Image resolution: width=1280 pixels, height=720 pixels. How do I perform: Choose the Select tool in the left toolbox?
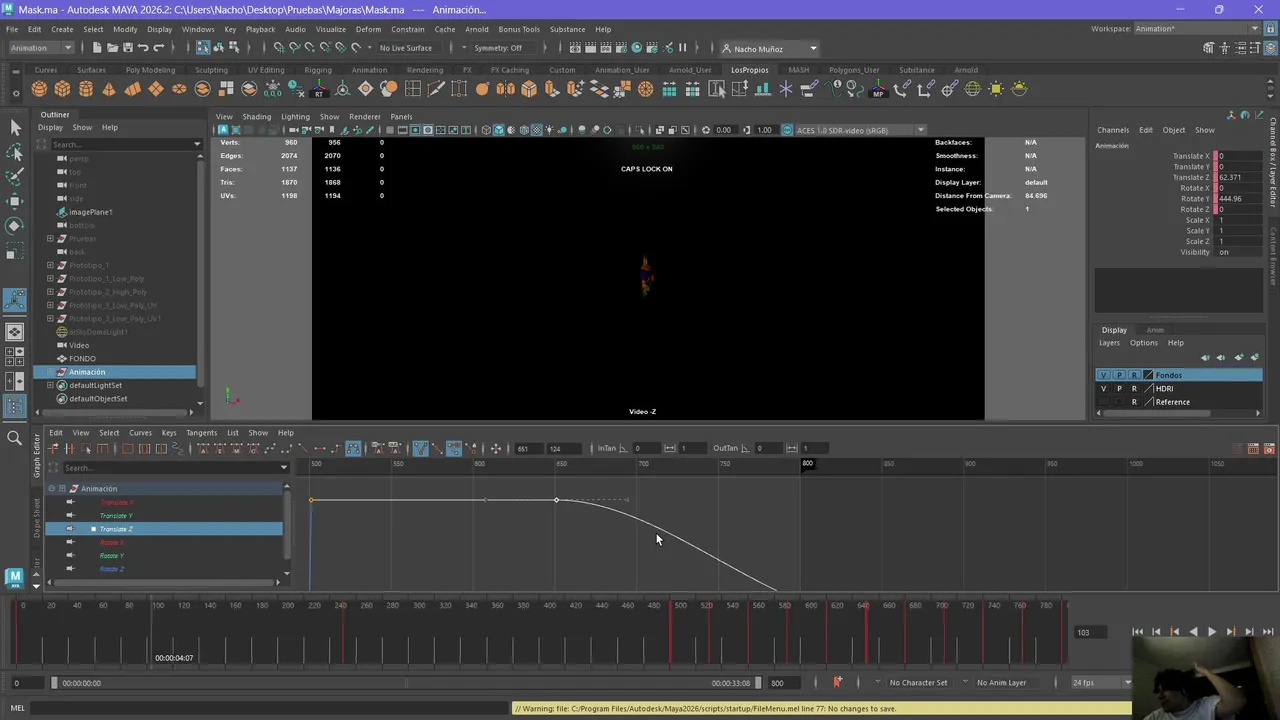15,127
